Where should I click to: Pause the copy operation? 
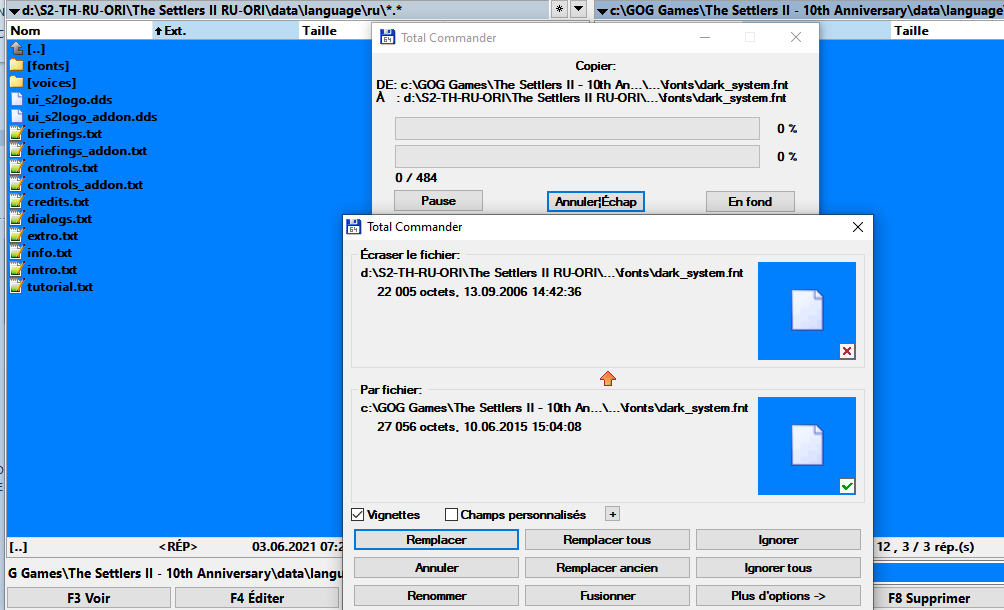(x=439, y=201)
